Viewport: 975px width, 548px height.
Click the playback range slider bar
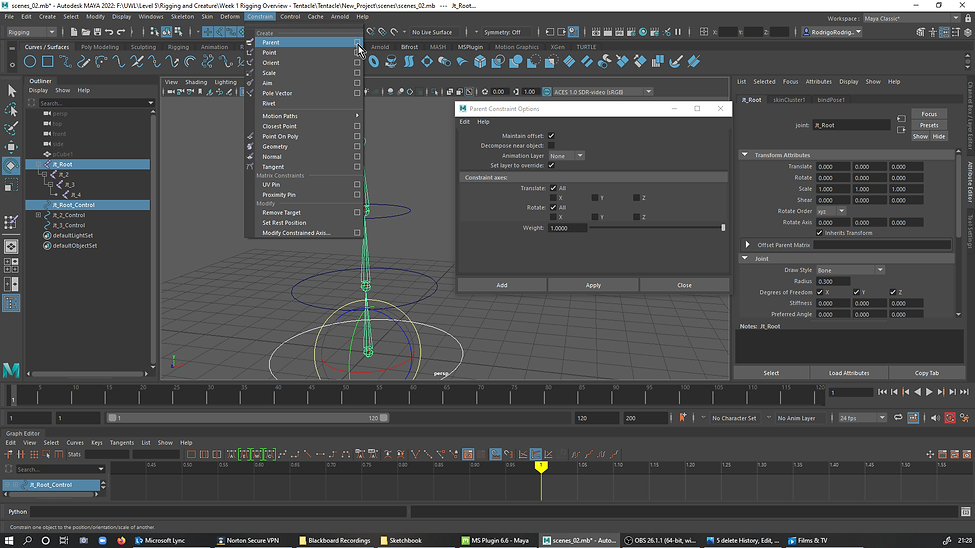click(248, 418)
